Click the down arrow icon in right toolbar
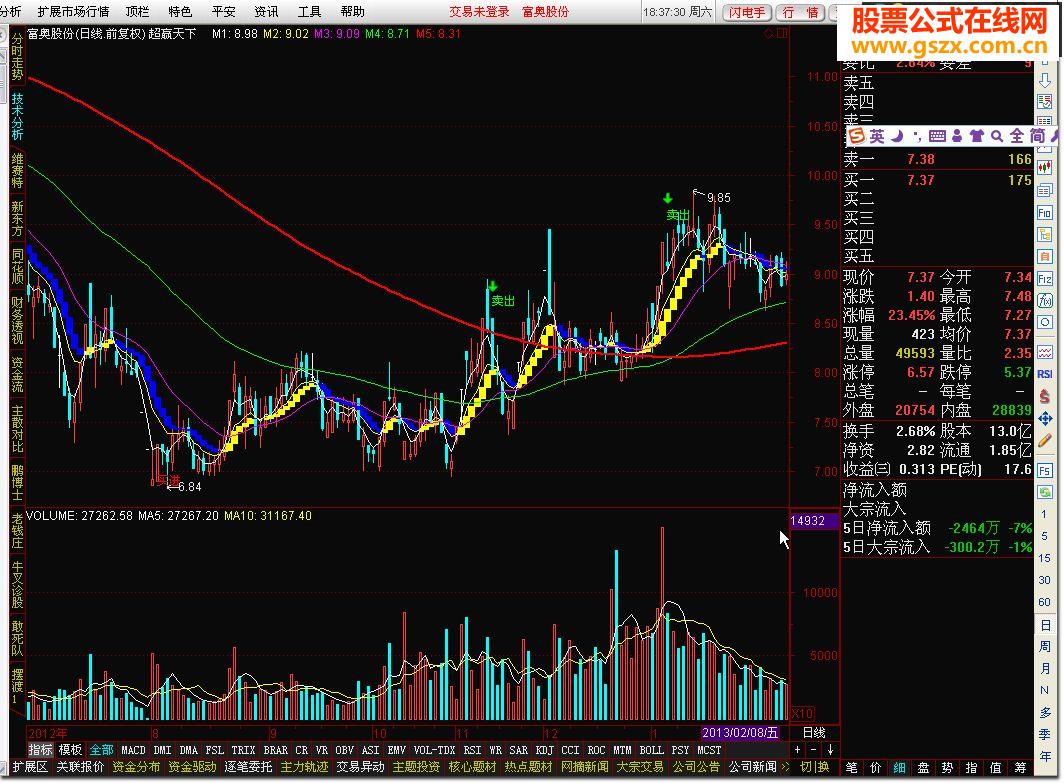 1045,79
